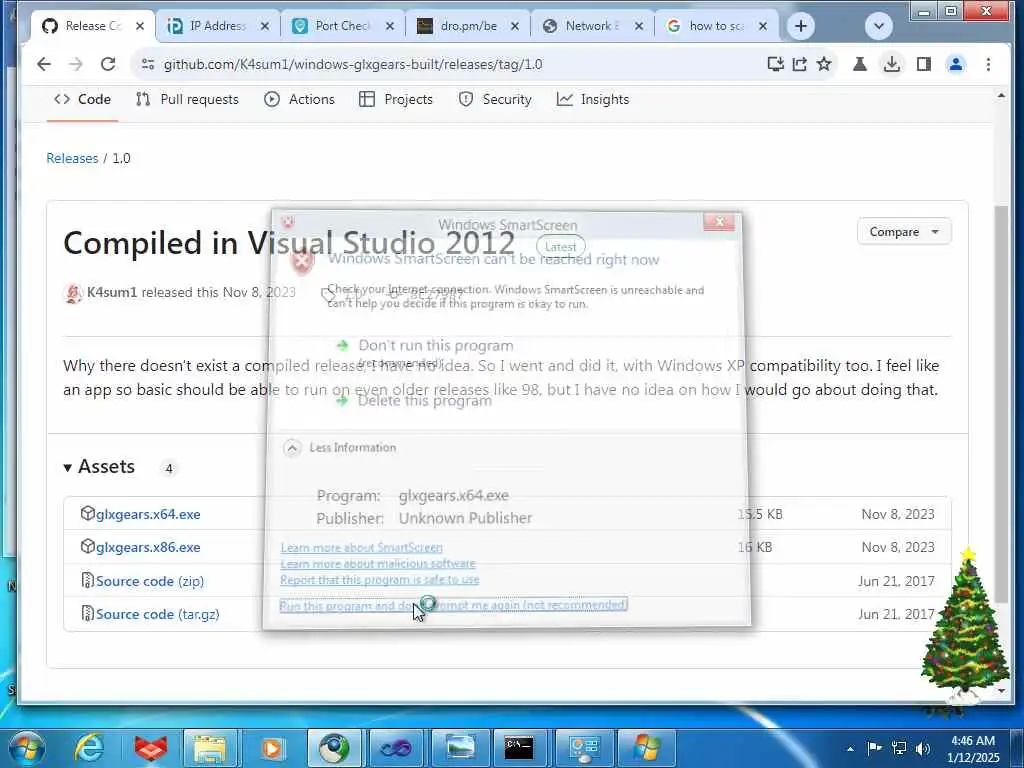Click the install app icon in address bar
The height and width of the screenshot is (768, 1024).
(x=775, y=64)
